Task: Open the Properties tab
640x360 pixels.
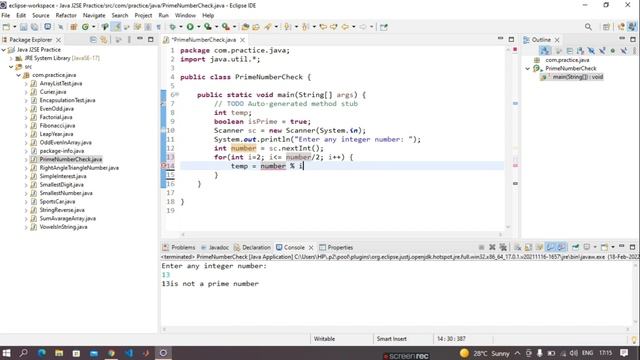Action: pyautogui.click(x=336, y=247)
